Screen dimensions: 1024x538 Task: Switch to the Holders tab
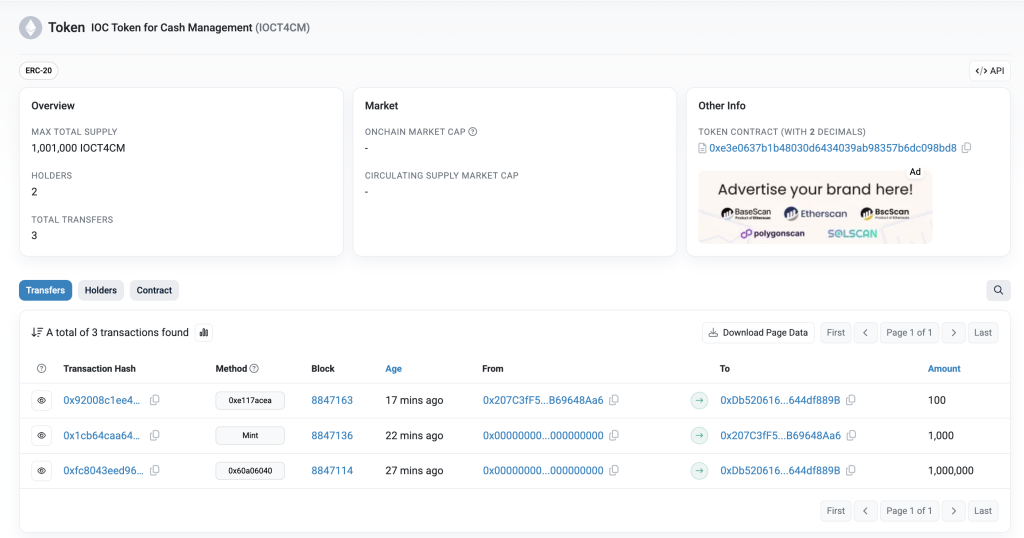click(x=101, y=290)
